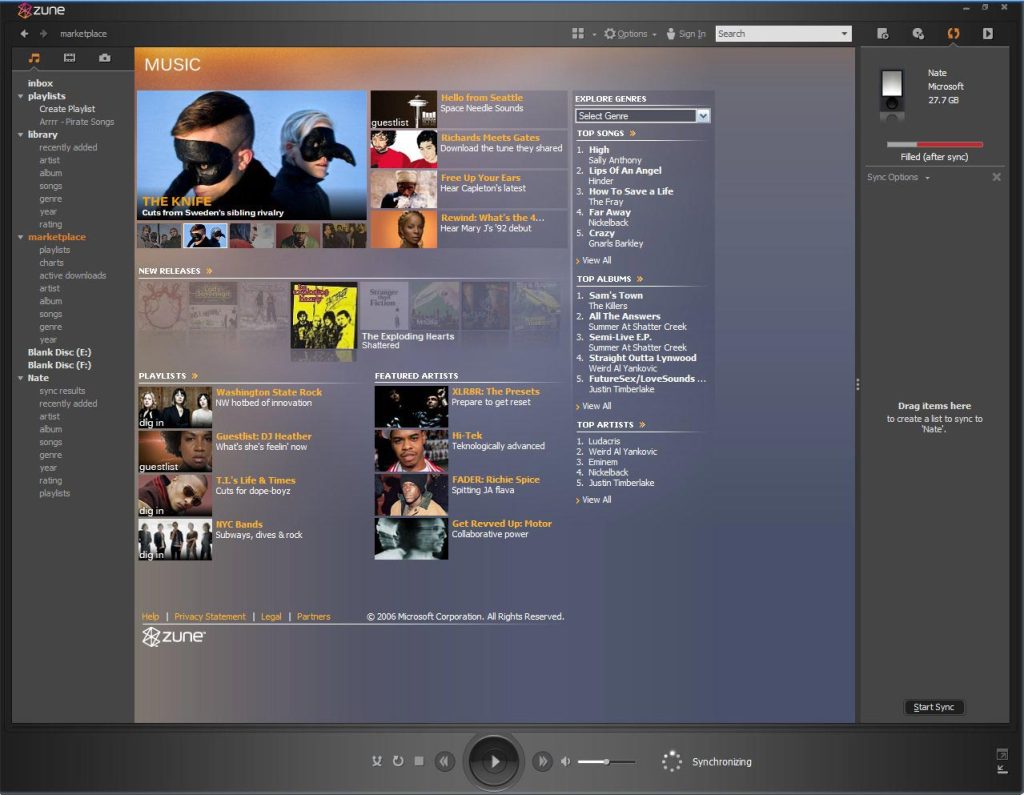
Task: Open Sam's Town top album
Action: click(x=616, y=295)
